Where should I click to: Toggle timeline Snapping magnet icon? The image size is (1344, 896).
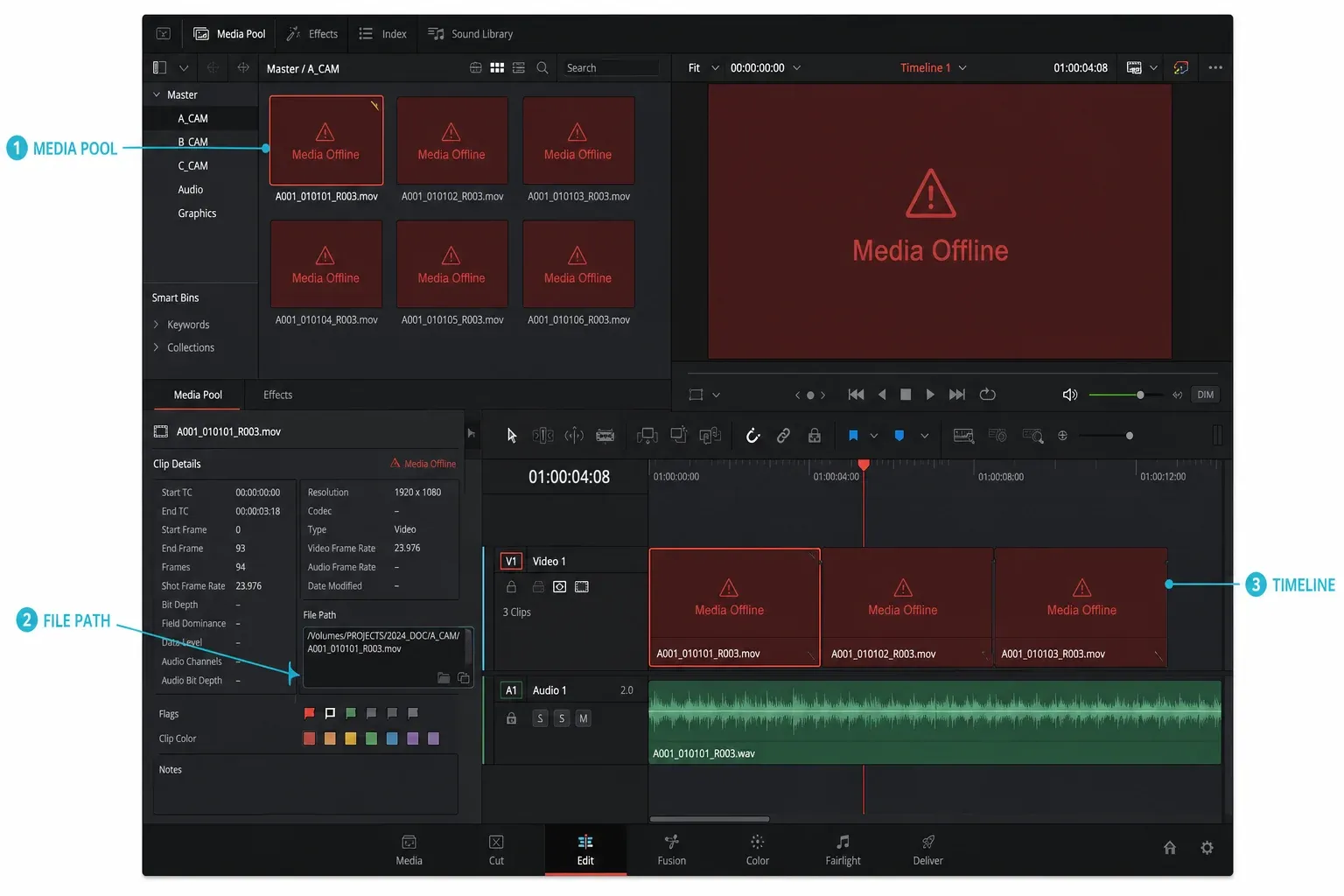coord(752,435)
